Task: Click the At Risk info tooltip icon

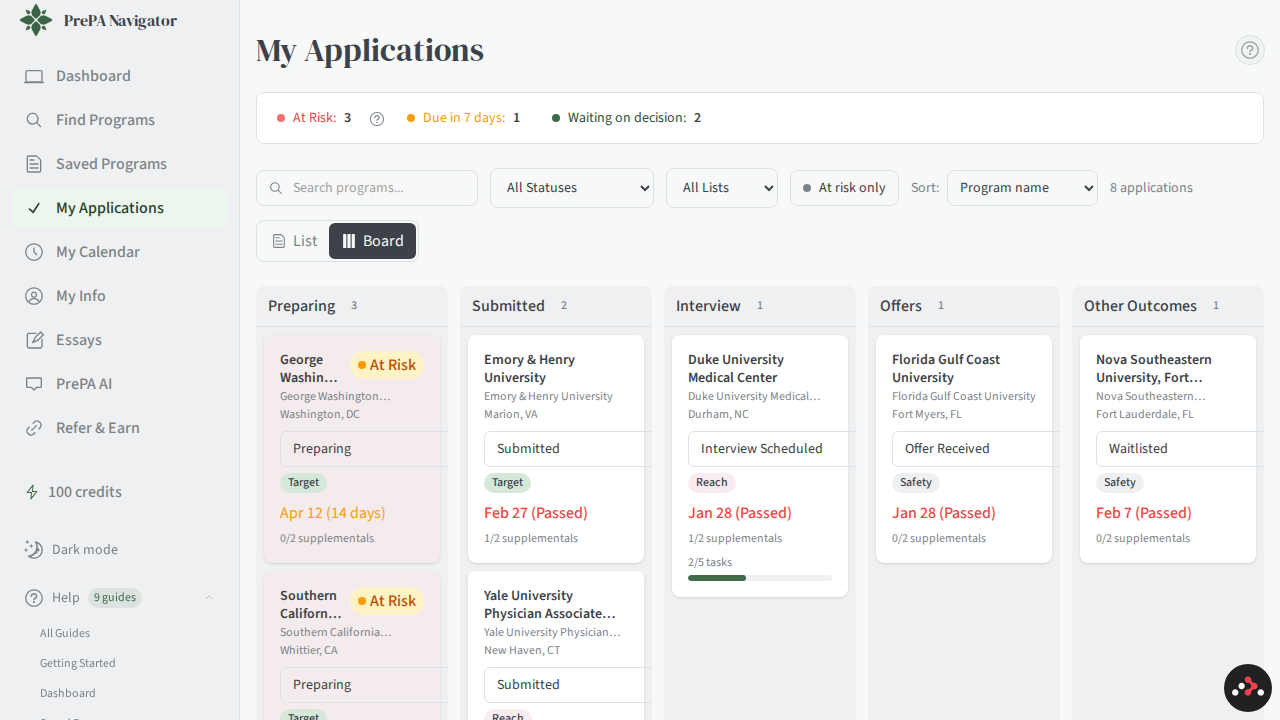Action: [377, 118]
